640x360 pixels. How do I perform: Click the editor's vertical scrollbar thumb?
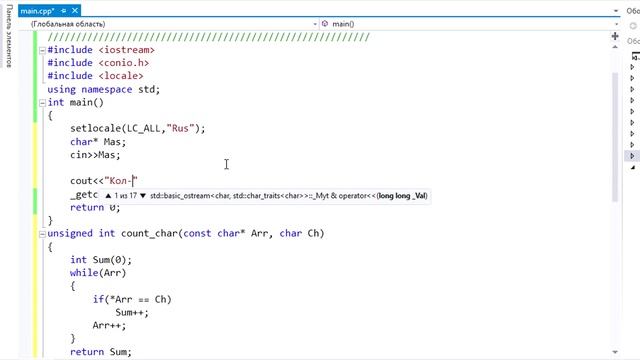pyautogui.click(x=615, y=137)
